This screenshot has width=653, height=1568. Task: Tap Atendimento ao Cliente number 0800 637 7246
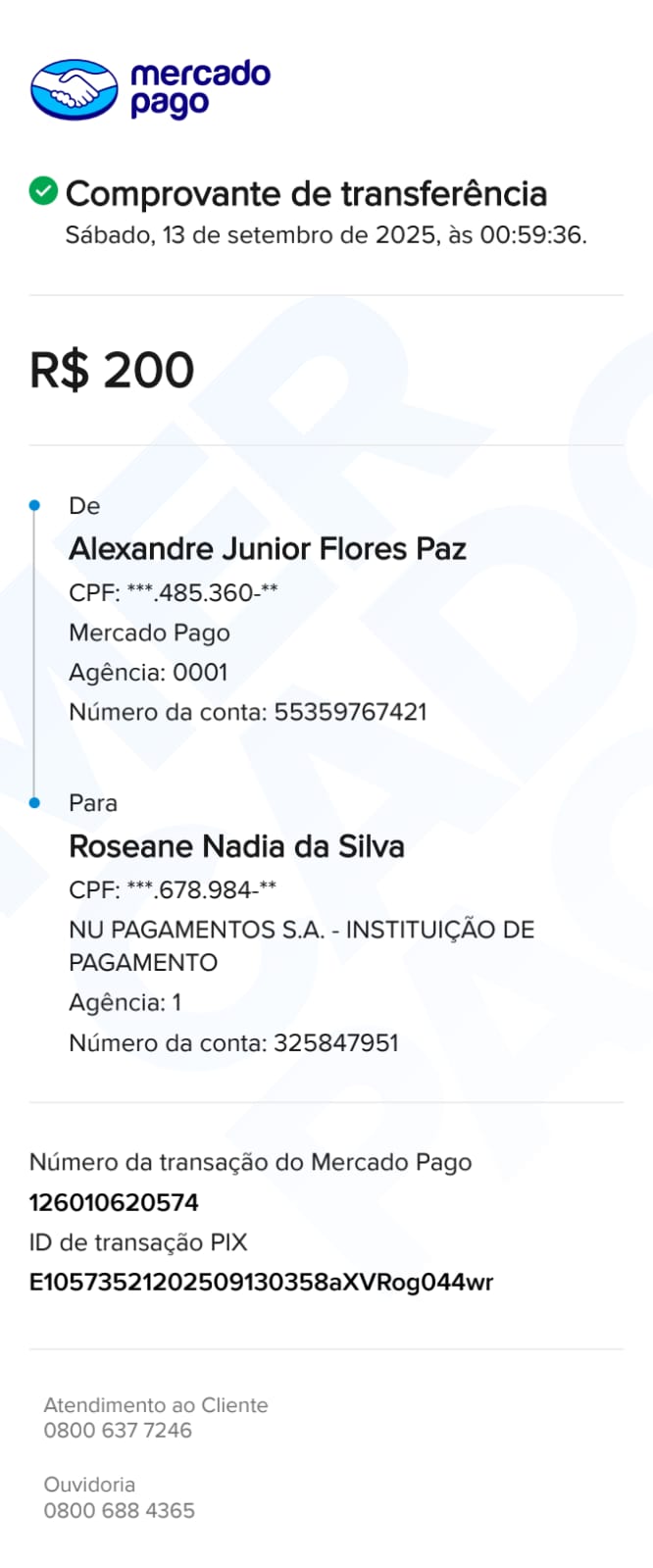pos(118,1430)
